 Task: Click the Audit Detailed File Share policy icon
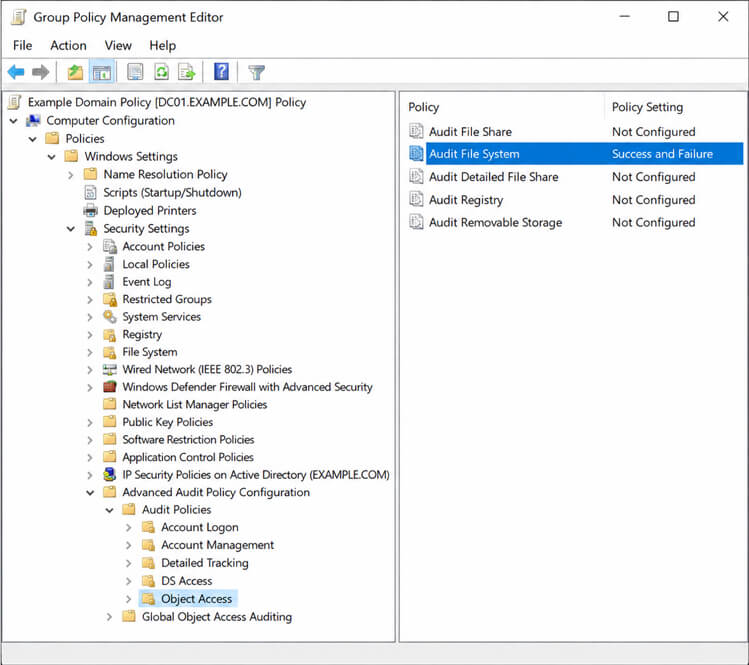click(416, 176)
